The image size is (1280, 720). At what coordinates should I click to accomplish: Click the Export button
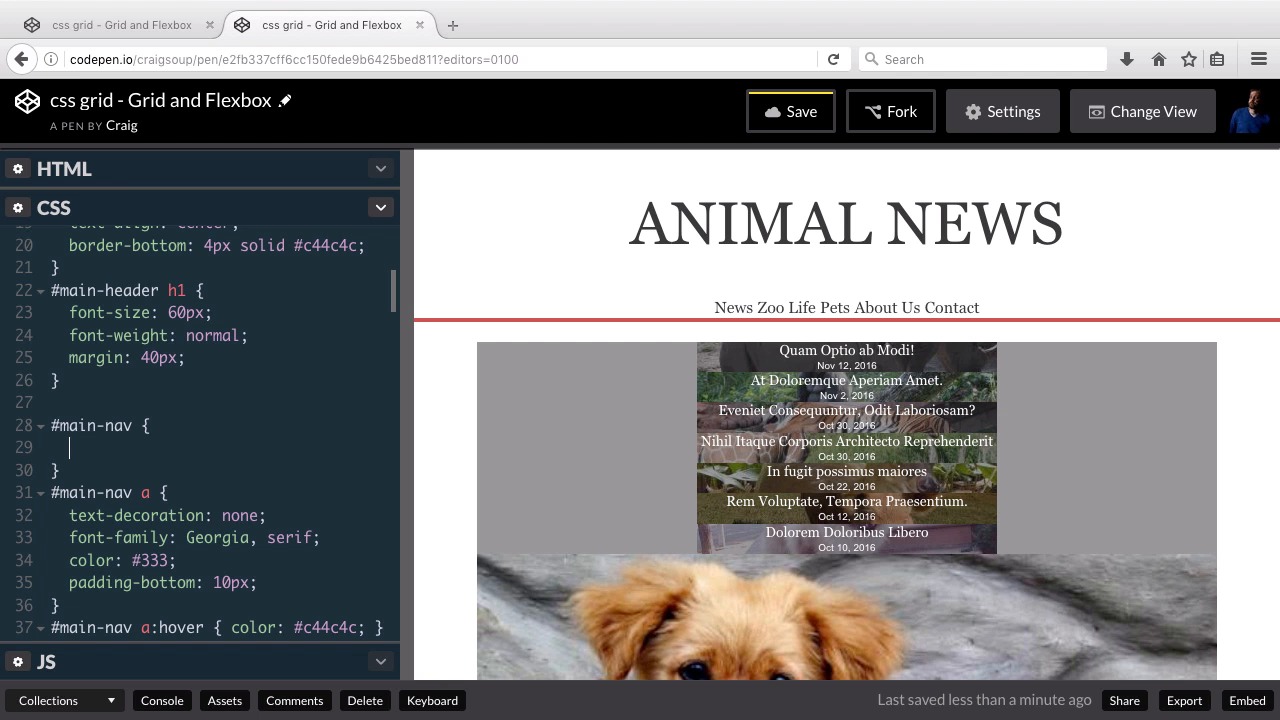[1184, 701]
